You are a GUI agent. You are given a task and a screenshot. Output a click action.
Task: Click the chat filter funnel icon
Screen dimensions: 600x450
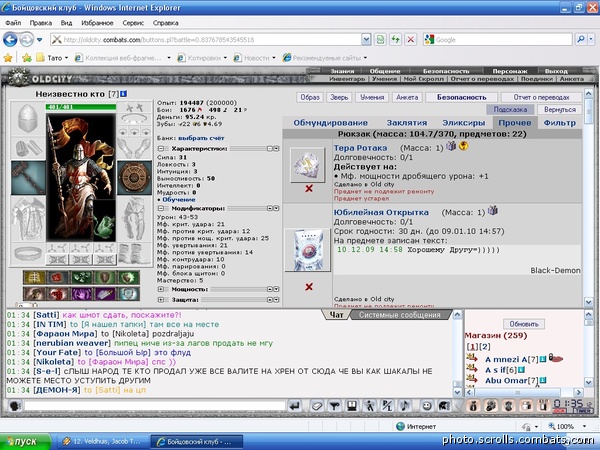(x=334, y=406)
